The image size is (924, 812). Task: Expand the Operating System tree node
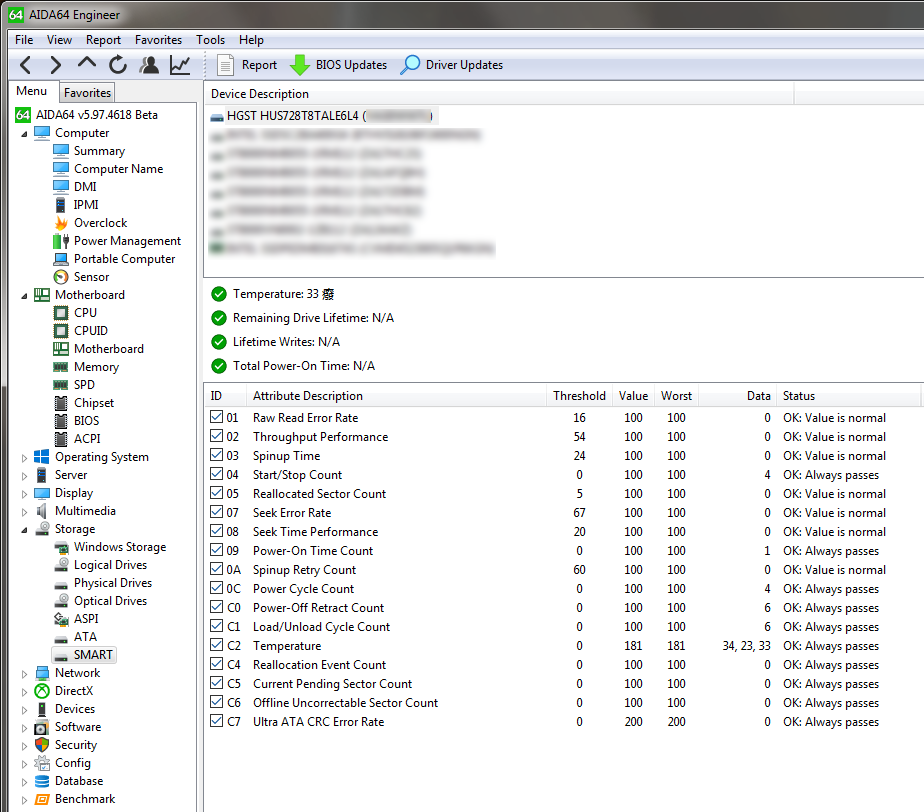24,458
